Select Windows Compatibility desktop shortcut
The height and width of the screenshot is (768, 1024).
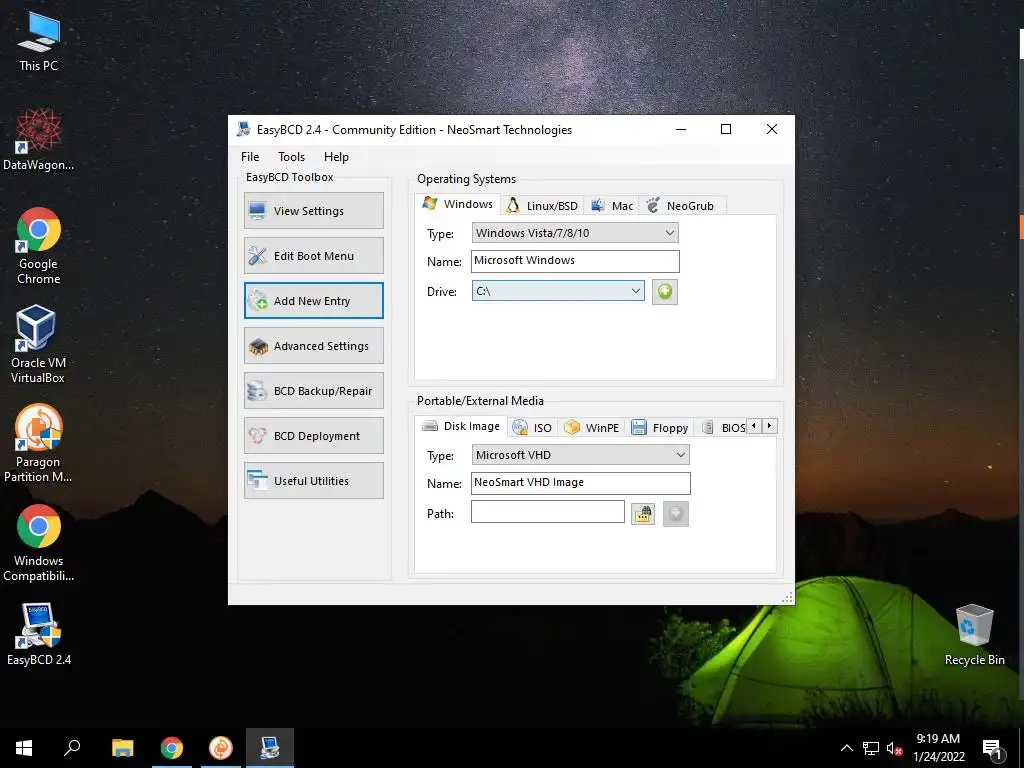(39, 543)
